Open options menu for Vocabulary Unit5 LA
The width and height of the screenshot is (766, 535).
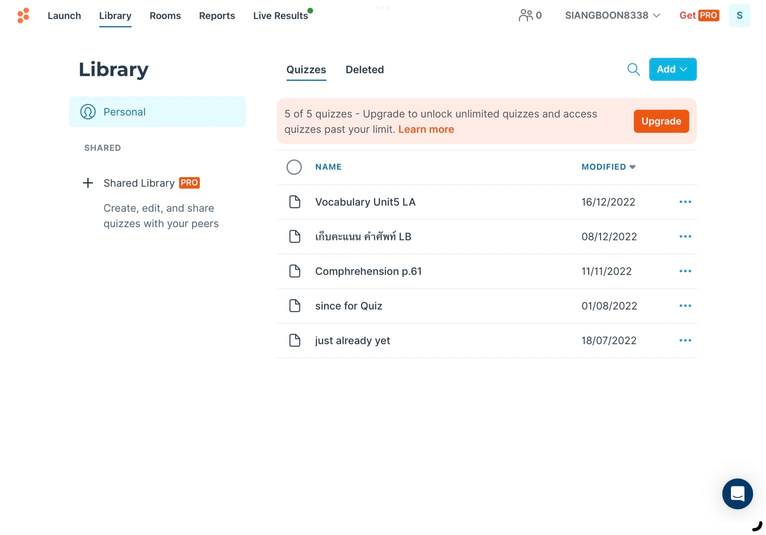click(x=685, y=202)
